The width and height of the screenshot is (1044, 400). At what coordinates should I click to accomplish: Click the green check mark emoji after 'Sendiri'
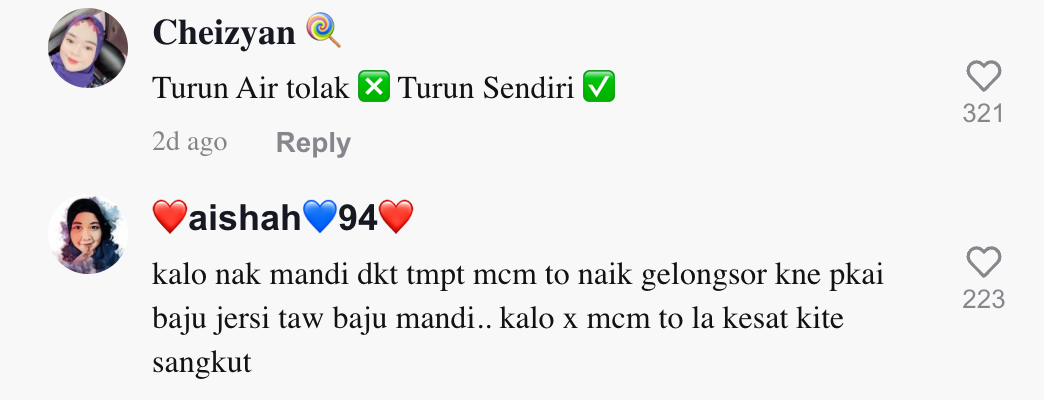click(x=599, y=88)
